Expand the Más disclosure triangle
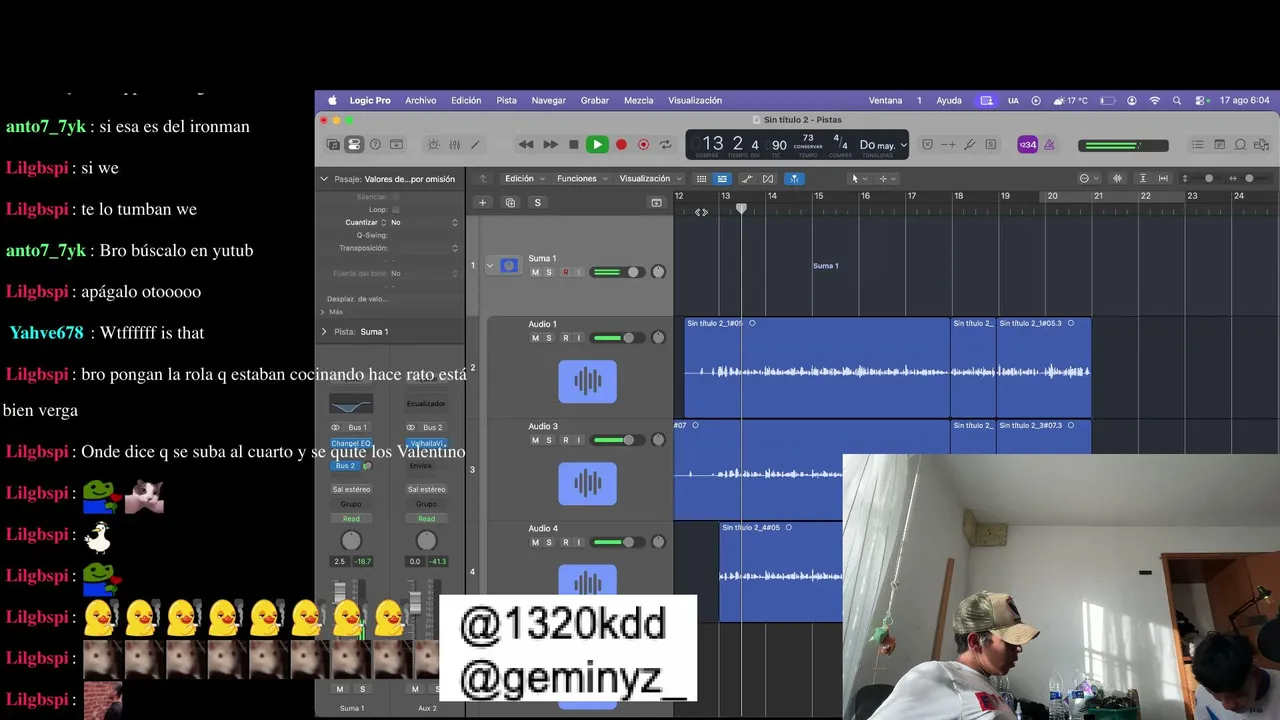This screenshot has height=720, width=1280. tap(322, 312)
